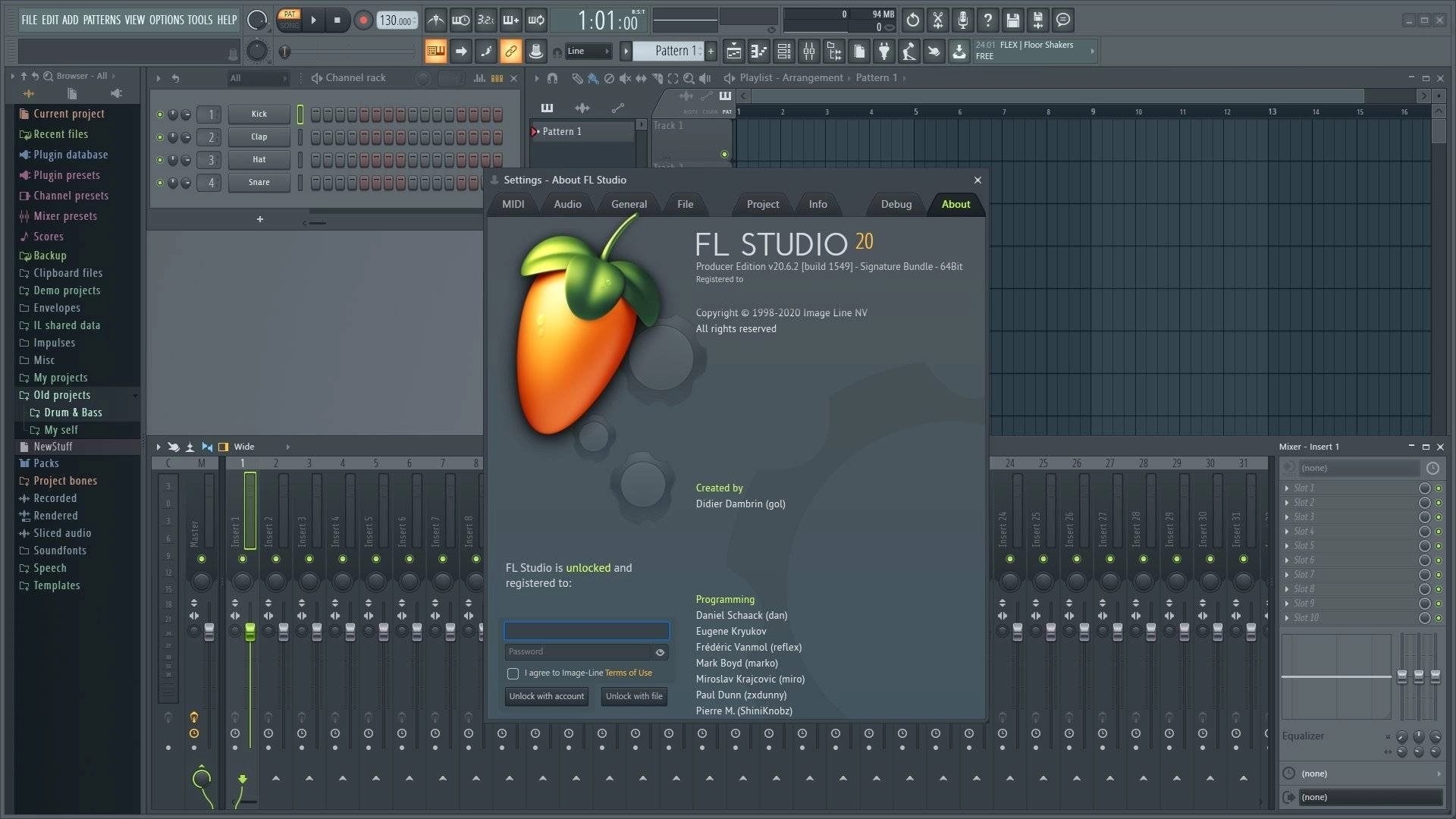Toggle typing keyboard to piano icon
1456x819 pixels.
pos(435,52)
